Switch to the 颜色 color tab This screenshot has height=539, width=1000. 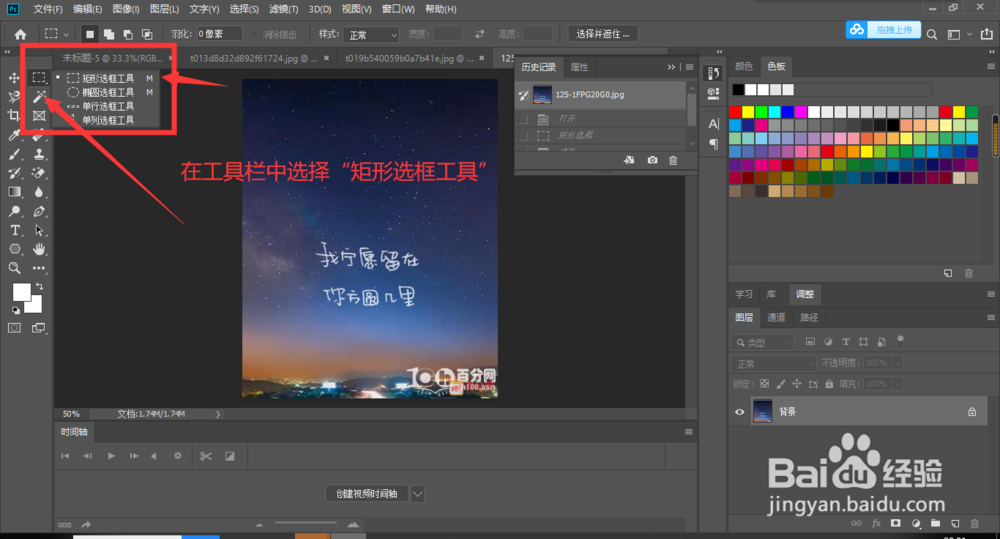point(744,66)
